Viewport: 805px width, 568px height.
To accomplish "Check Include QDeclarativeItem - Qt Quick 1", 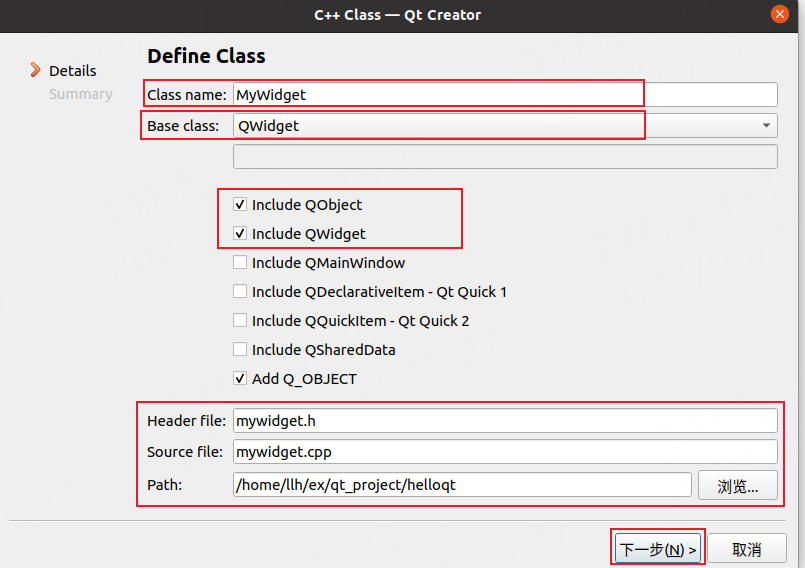I will [x=240, y=292].
